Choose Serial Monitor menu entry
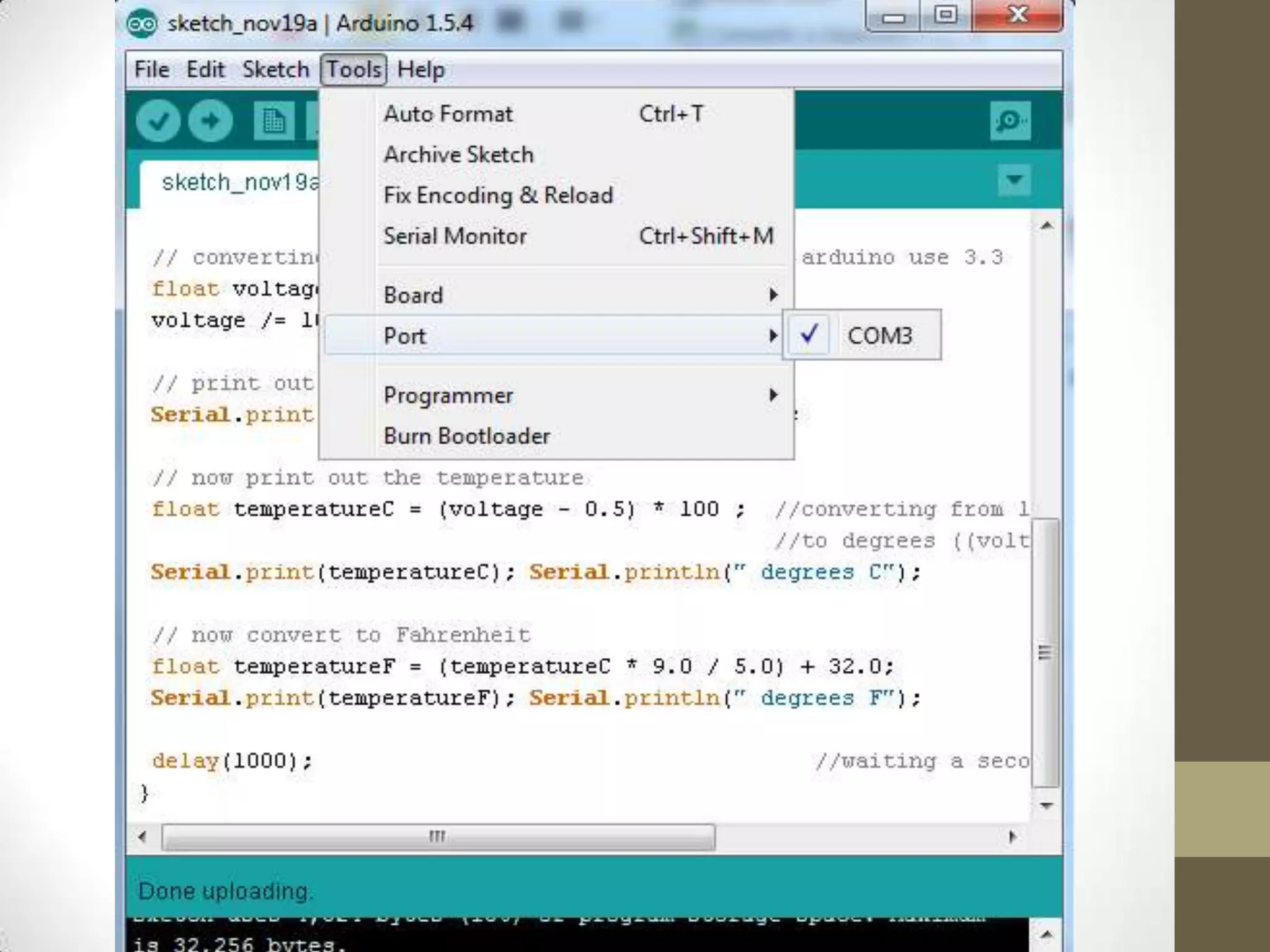1270x952 pixels. [455, 236]
